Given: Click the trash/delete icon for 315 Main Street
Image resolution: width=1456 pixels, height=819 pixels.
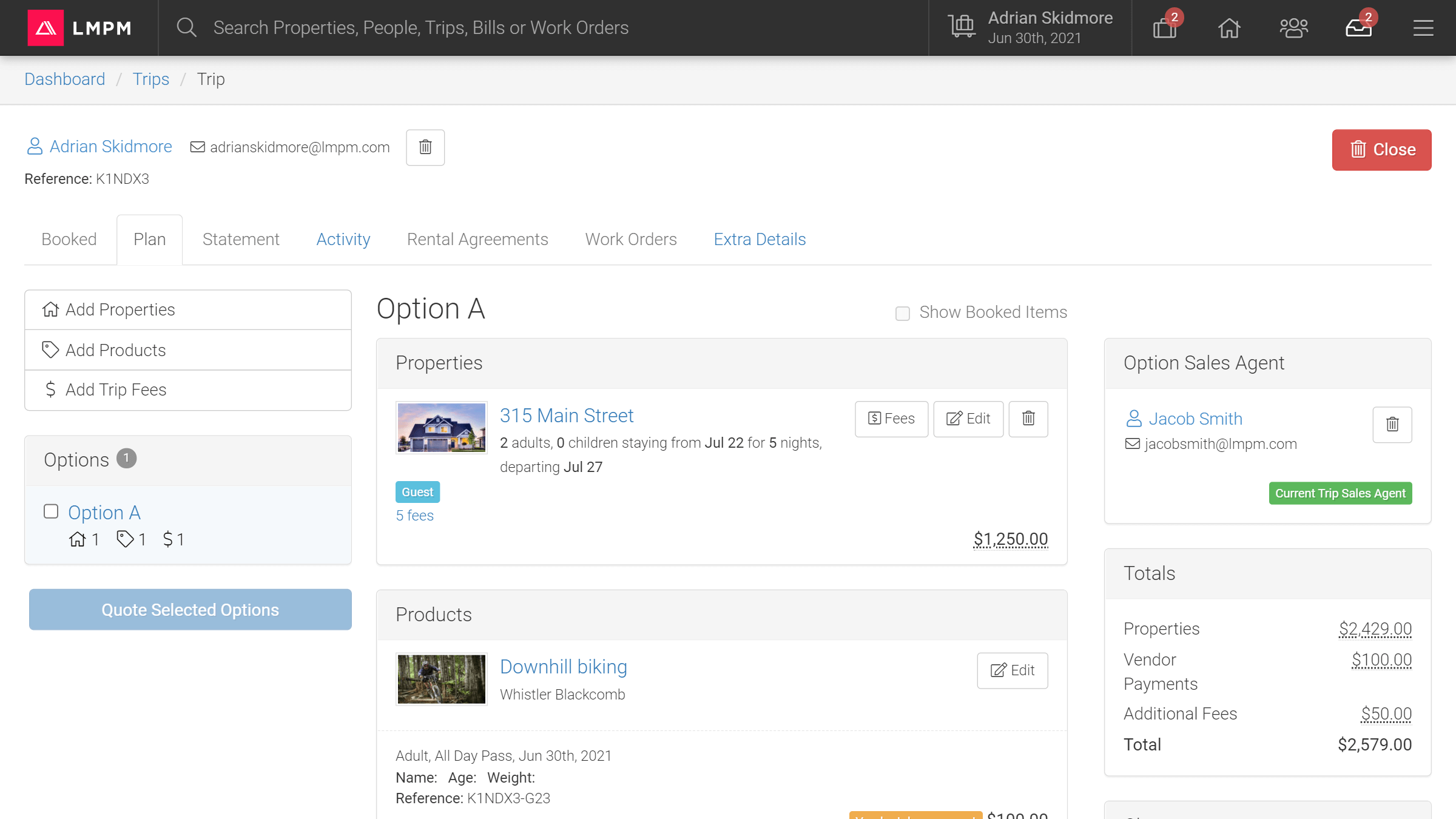Looking at the screenshot, I should tap(1028, 418).
